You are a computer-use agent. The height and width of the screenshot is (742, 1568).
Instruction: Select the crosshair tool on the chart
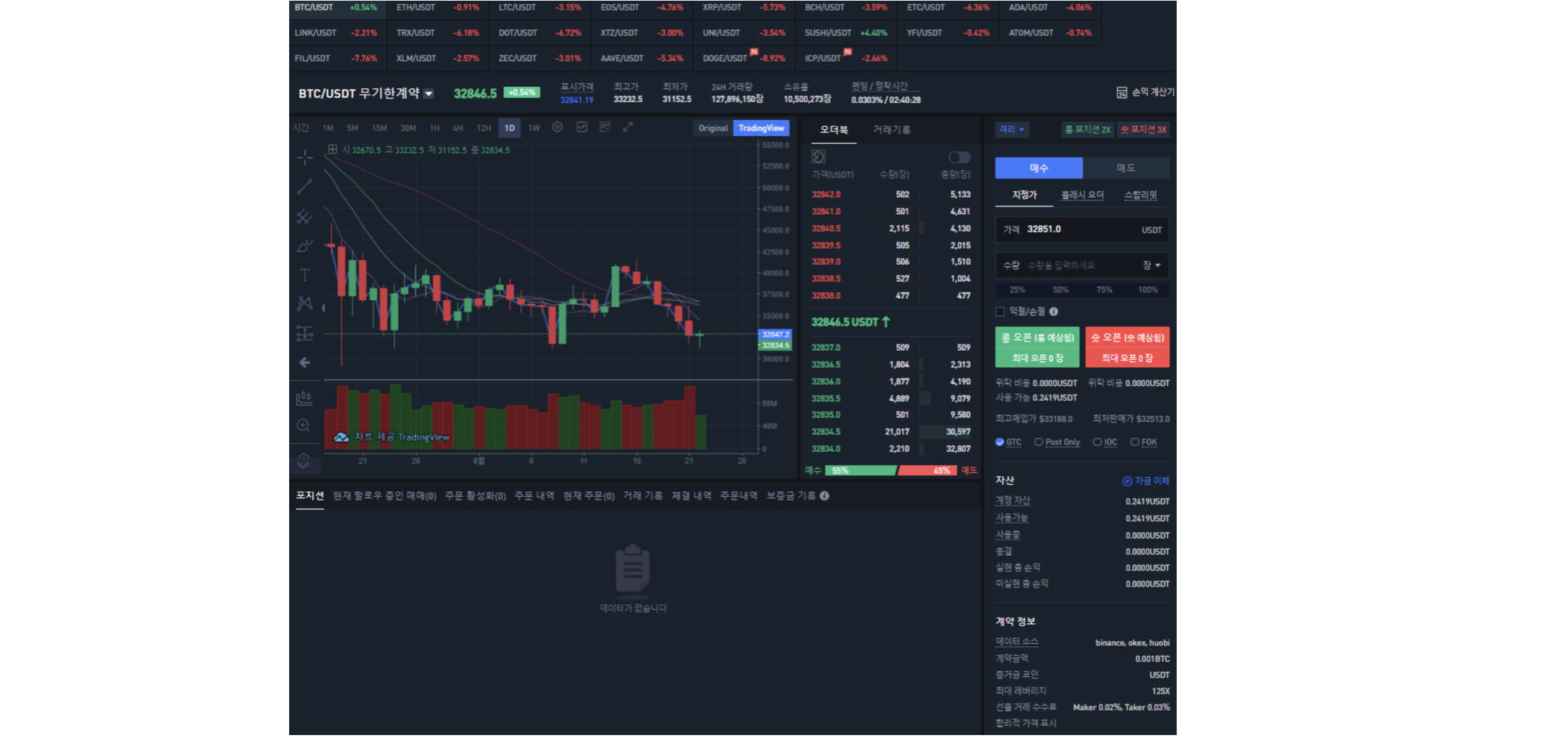pyautogui.click(x=304, y=158)
